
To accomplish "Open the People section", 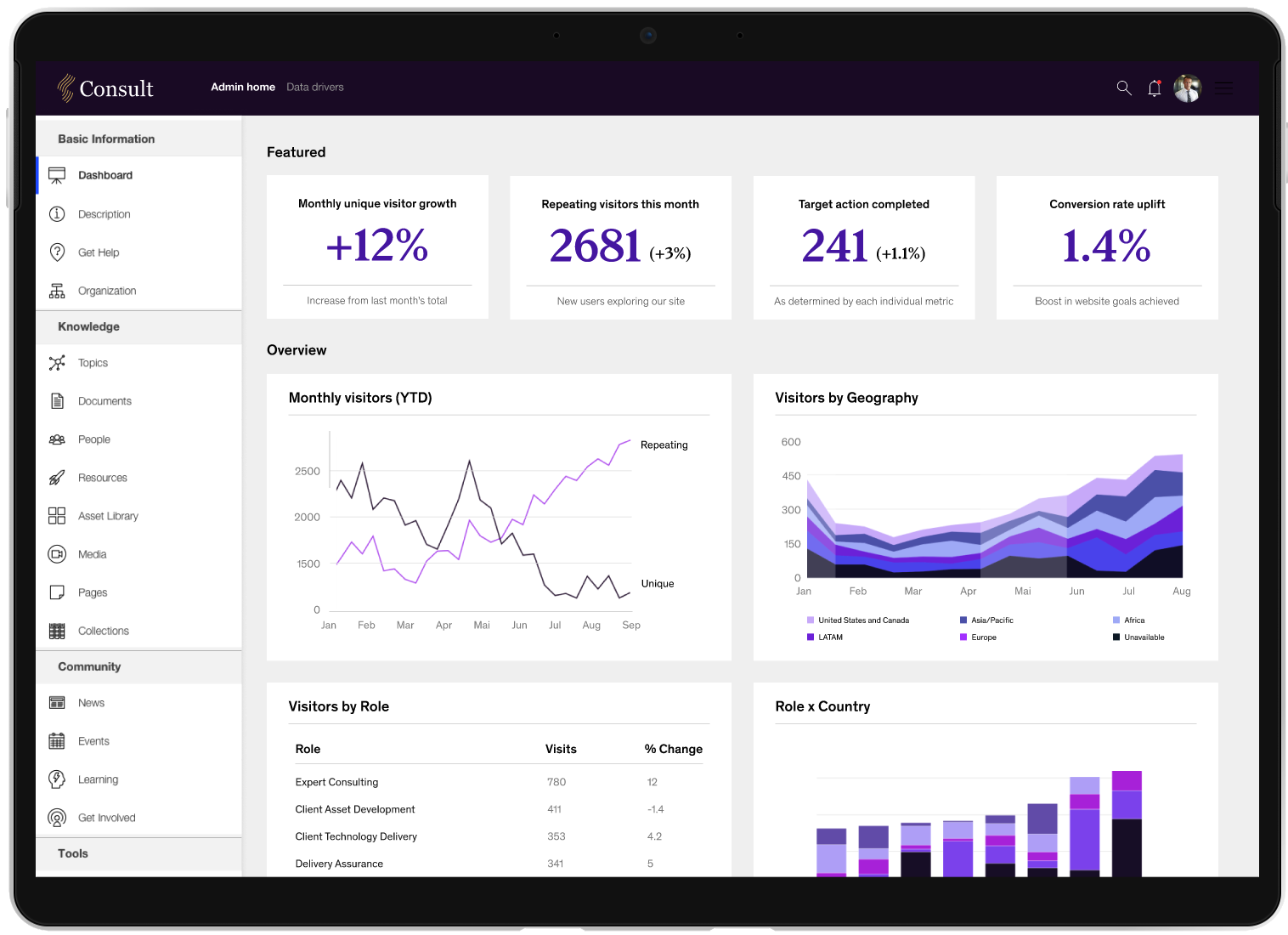I will pyautogui.click(x=138, y=439).
